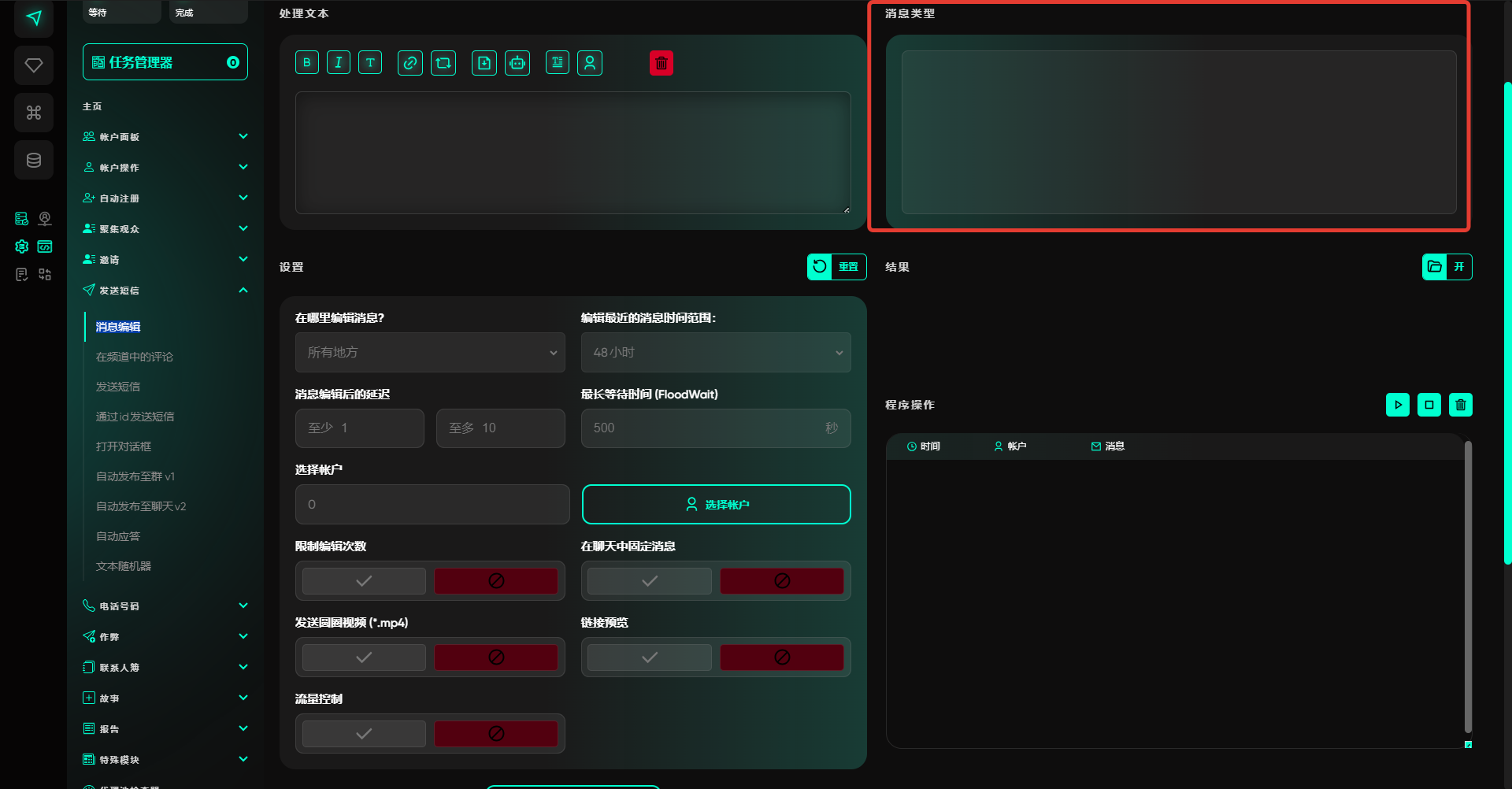The height and width of the screenshot is (789, 1512).
Task: Click the 处理文本 text input area
Action: 573,153
